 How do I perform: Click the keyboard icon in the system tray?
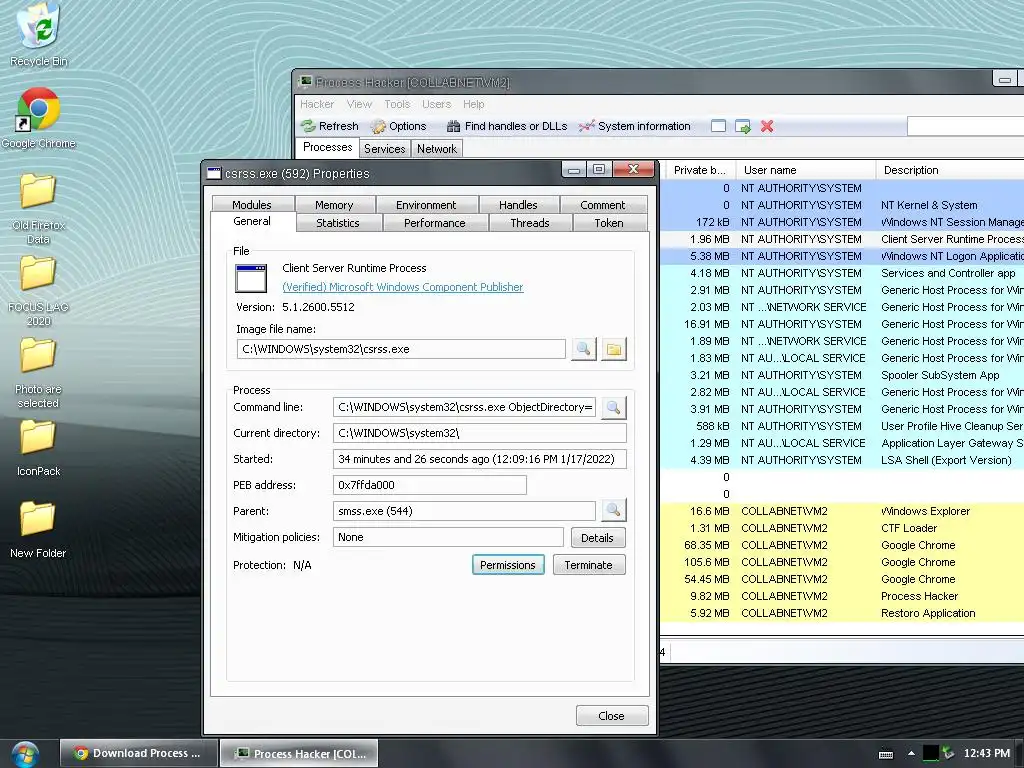[x=886, y=754]
